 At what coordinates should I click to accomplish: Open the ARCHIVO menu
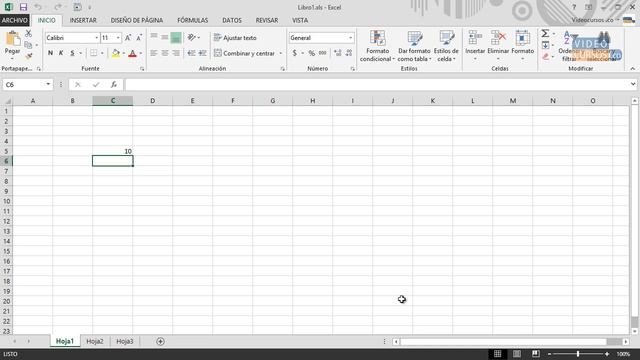tap(15, 20)
